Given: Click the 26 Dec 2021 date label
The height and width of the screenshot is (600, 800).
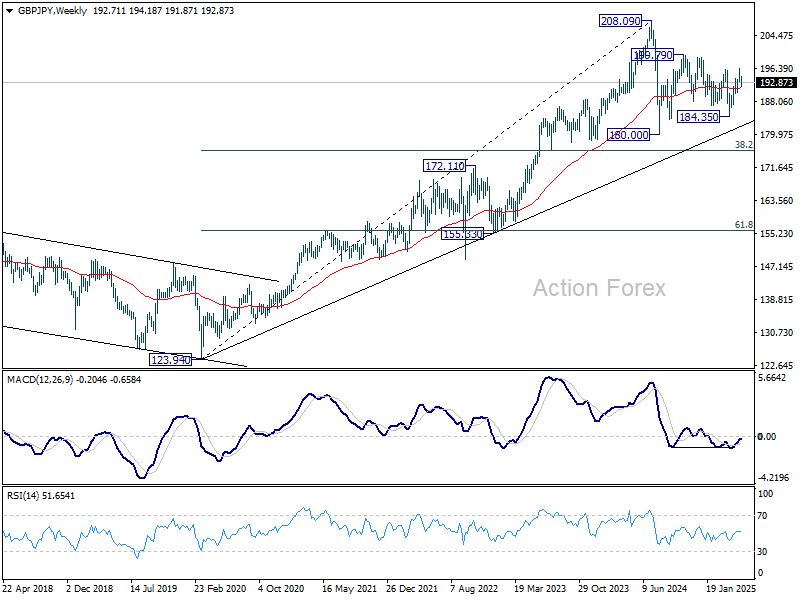Looking at the screenshot, I should coord(412,589).
